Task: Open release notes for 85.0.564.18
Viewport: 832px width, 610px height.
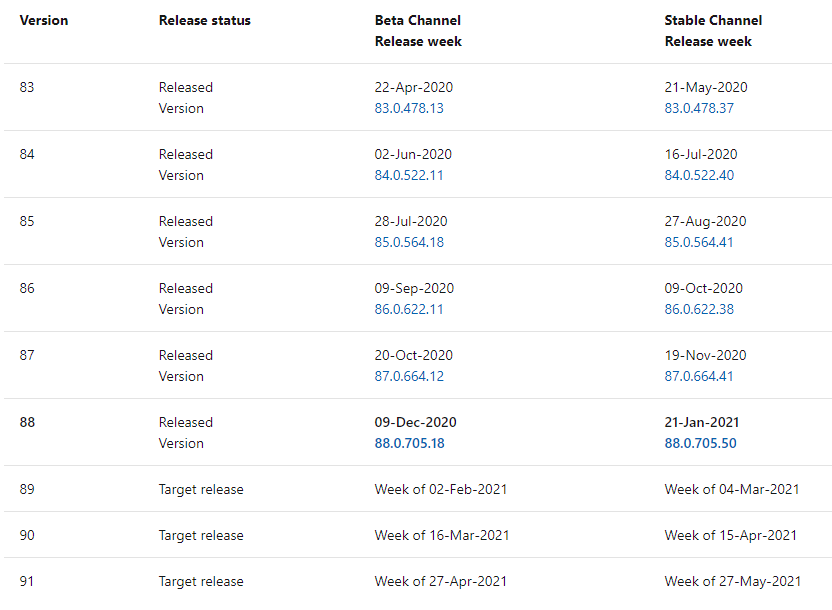Action: point(409,242)
